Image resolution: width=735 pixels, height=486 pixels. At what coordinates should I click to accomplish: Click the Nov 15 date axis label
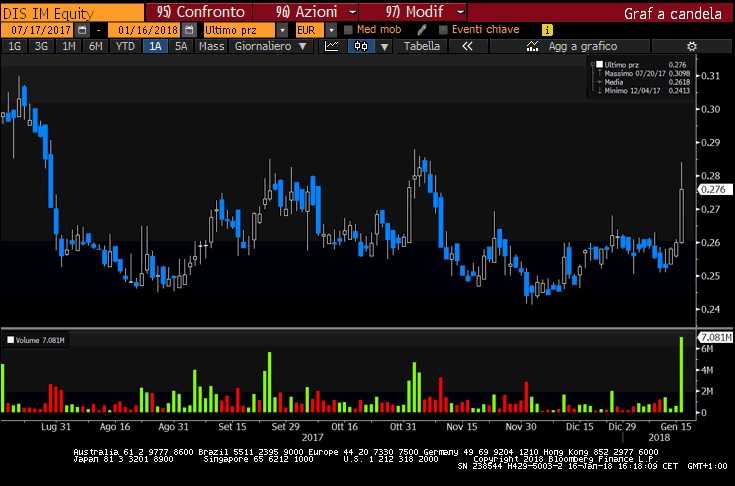[x=462, y=426]
